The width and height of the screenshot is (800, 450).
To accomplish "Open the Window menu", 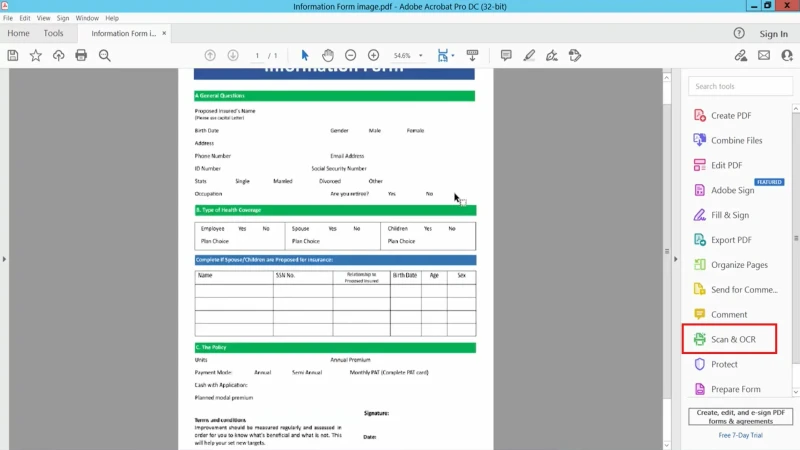I will click(87, 18).
